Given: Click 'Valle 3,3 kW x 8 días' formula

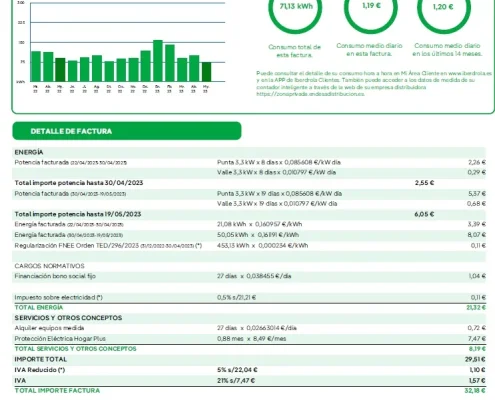Looking at the screenshot, I should 276,172.
